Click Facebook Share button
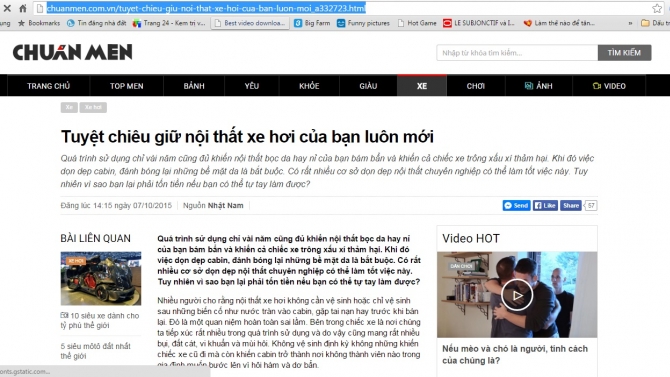 pos(570,206)
